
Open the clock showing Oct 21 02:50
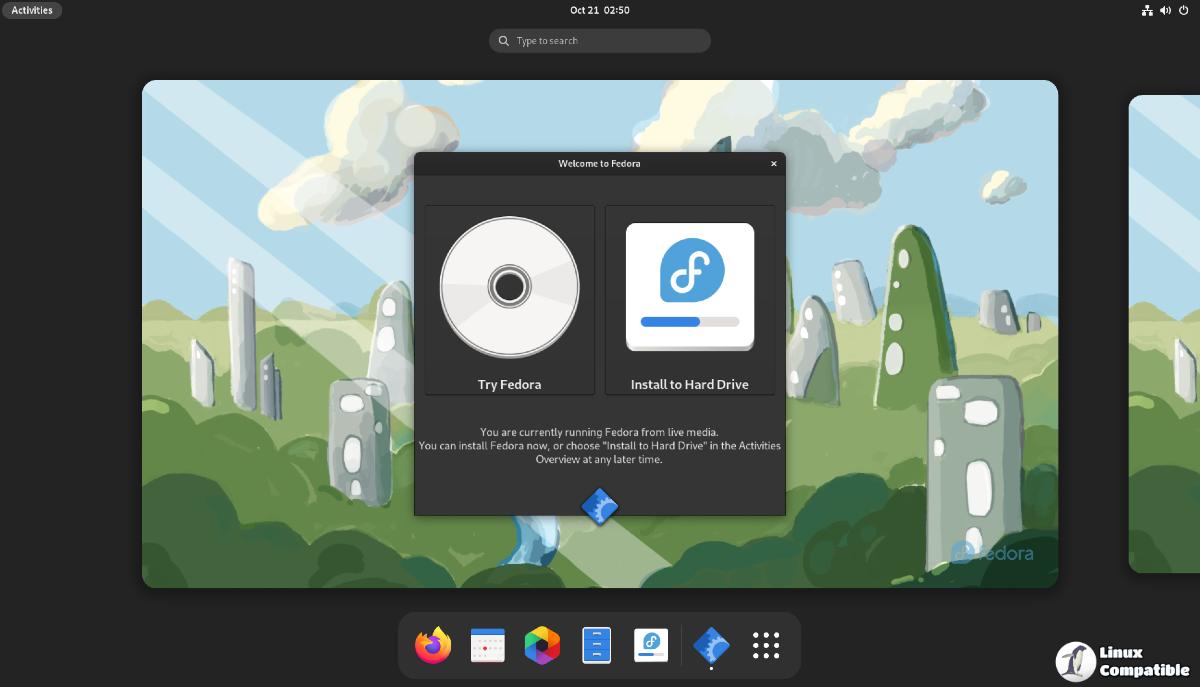pos(600,10)
